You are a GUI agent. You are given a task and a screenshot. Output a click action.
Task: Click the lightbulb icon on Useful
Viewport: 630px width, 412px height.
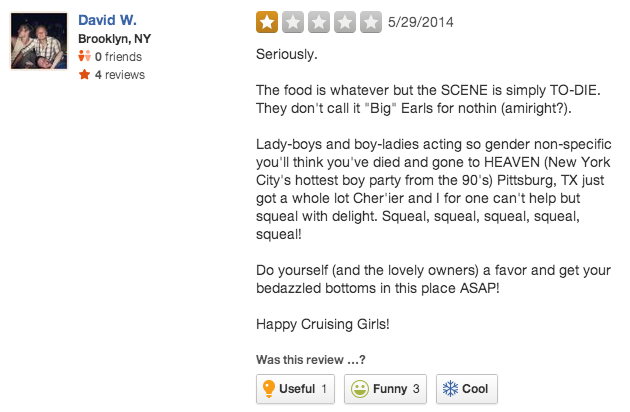(268, 389)
